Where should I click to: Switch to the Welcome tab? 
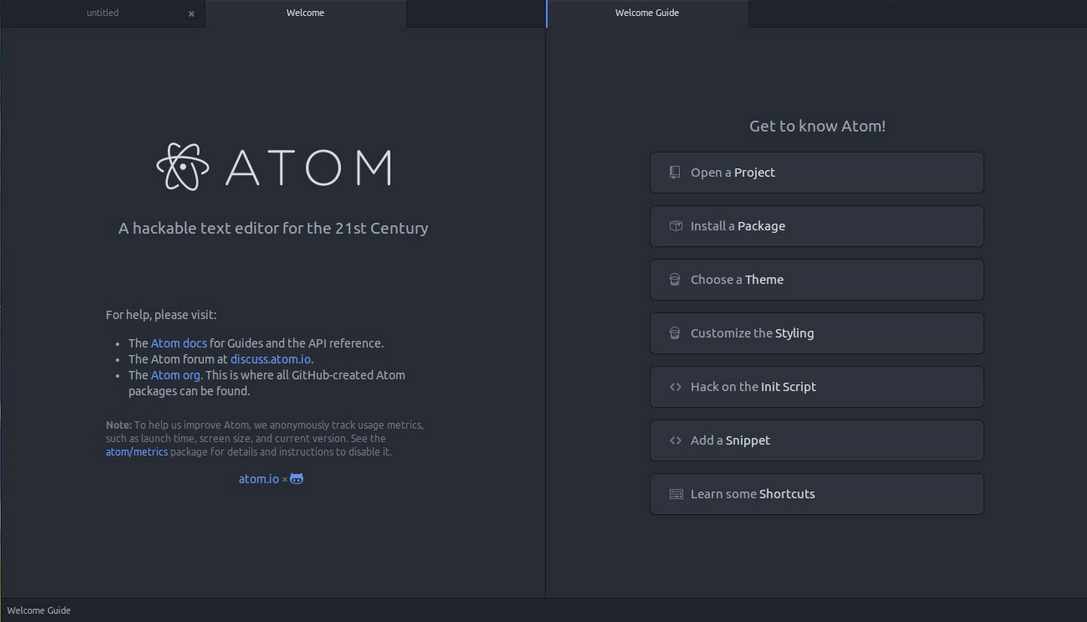click(305, 13)
